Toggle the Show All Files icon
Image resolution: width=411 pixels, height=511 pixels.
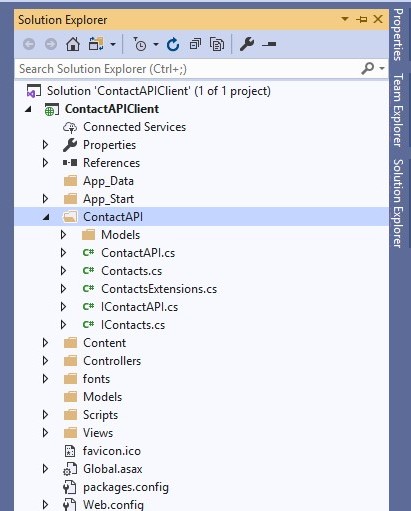click(x=217, y=44)
